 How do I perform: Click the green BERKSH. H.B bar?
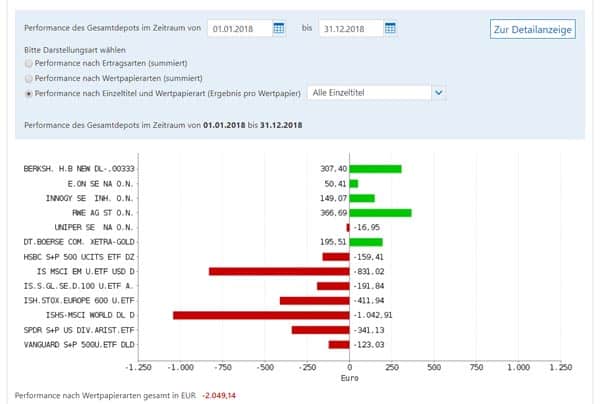(x=375, y=169)
